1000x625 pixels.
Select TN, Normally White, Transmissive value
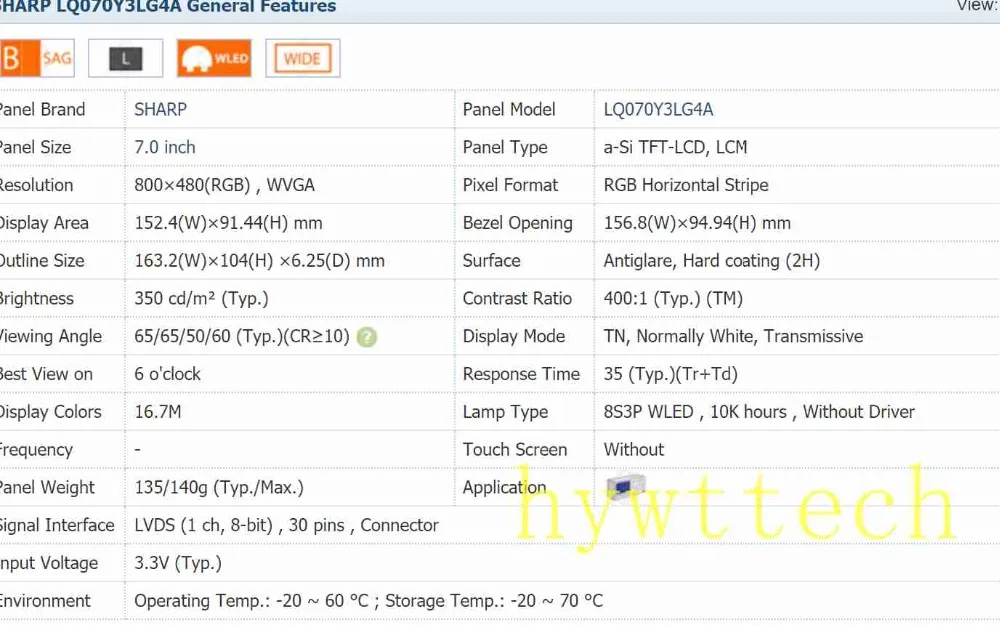733,336
